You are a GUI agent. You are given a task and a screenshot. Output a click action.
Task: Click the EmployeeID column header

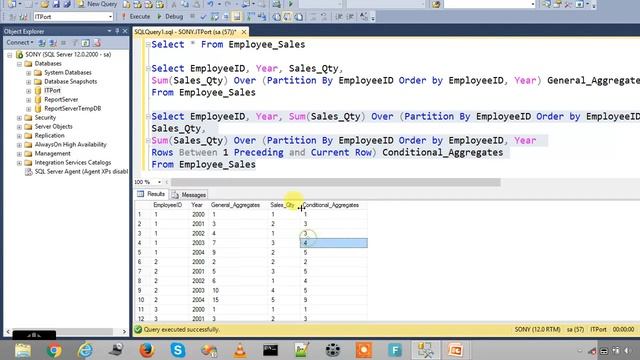(167, 205)
